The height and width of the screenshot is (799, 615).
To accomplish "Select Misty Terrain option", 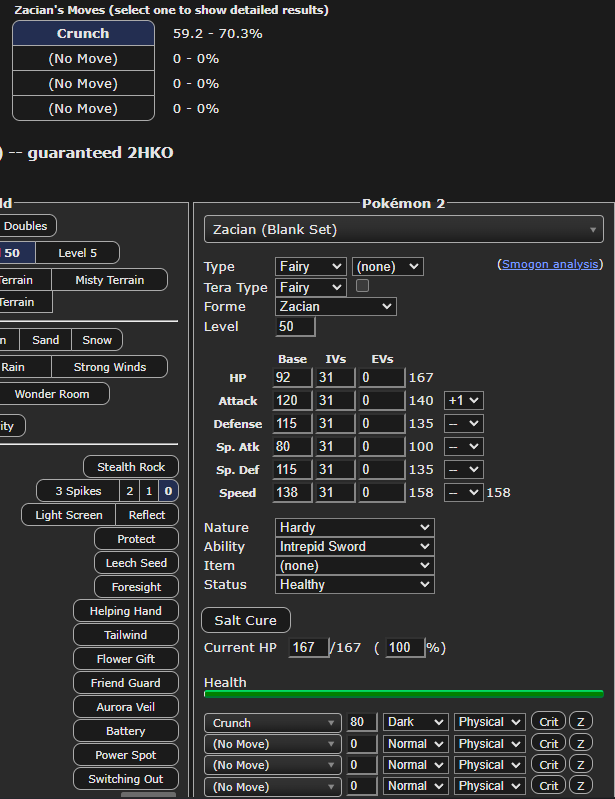I will pos(109,280).
